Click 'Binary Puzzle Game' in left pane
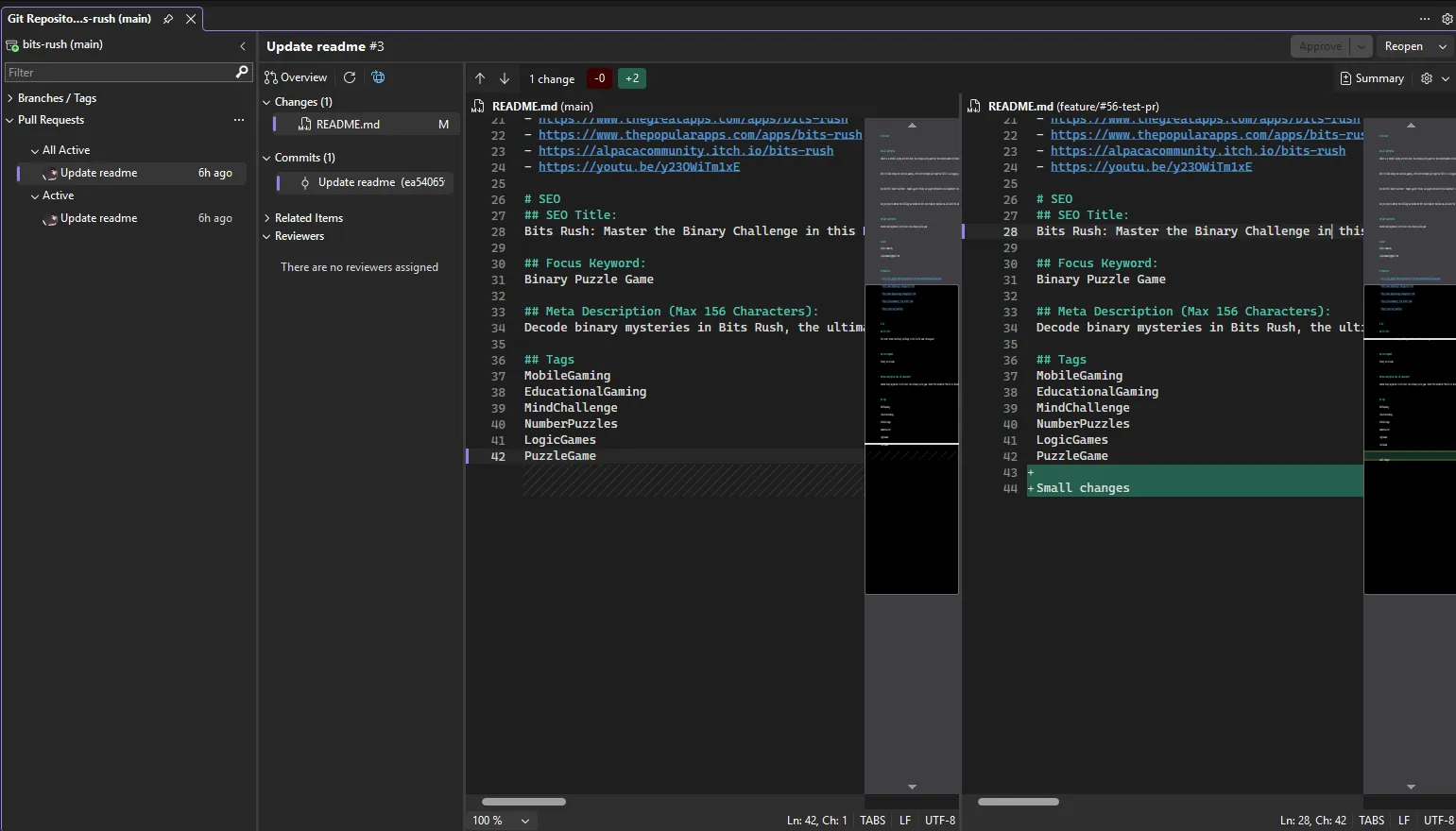1456x831 pixels. tap(589, 280)
